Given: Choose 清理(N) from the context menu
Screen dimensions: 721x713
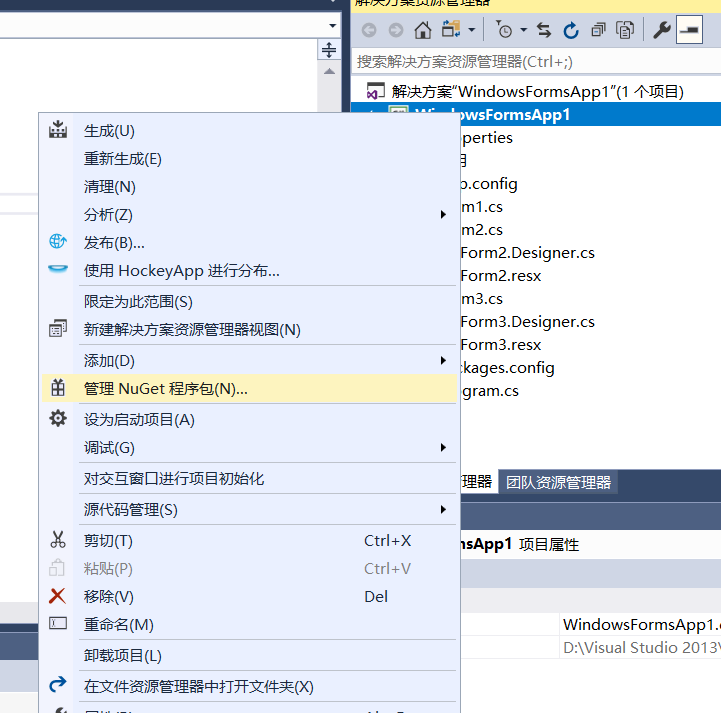Looking at the screenshot, I should point(249,187).
